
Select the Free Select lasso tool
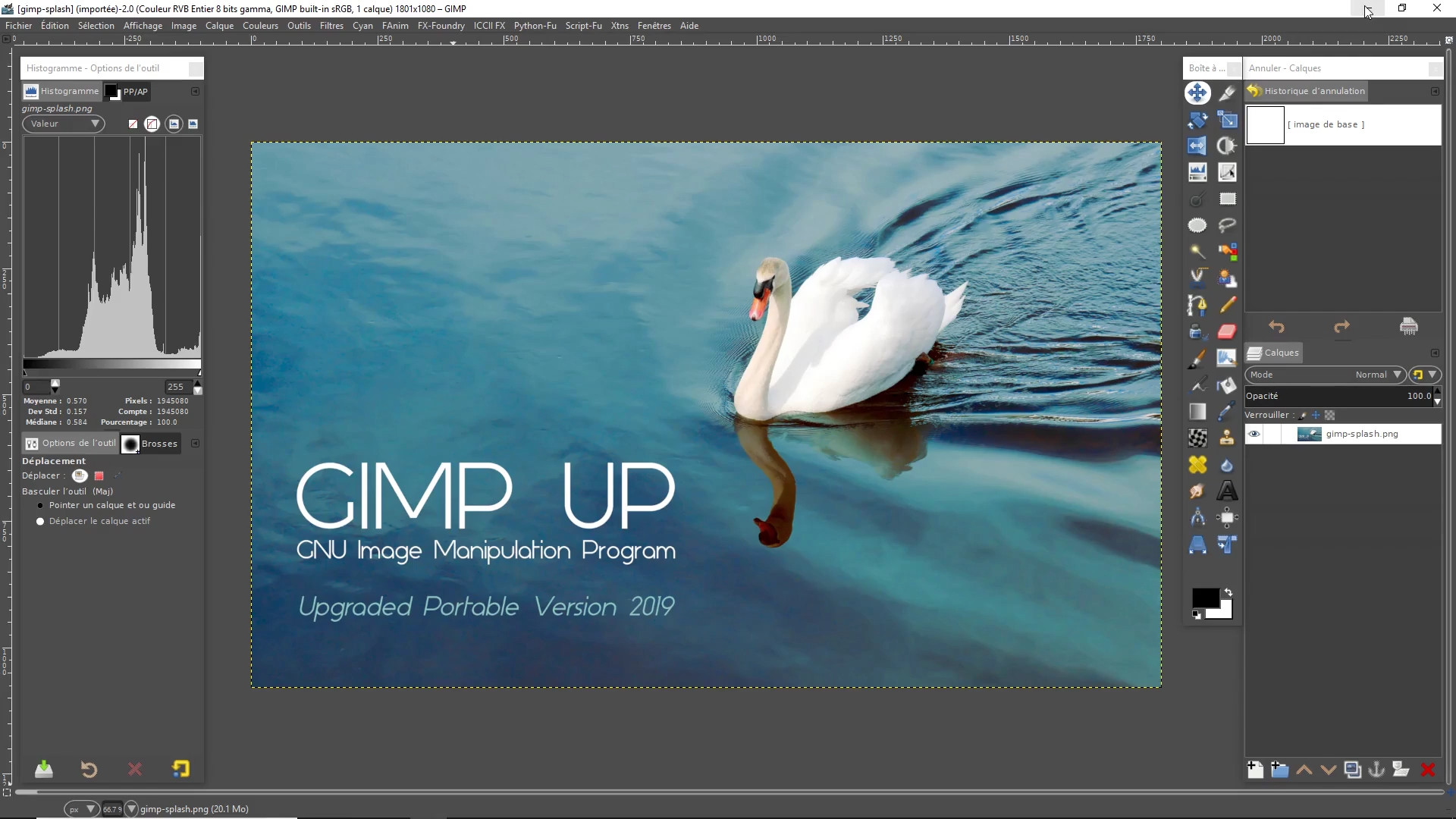pos(1227,225)
